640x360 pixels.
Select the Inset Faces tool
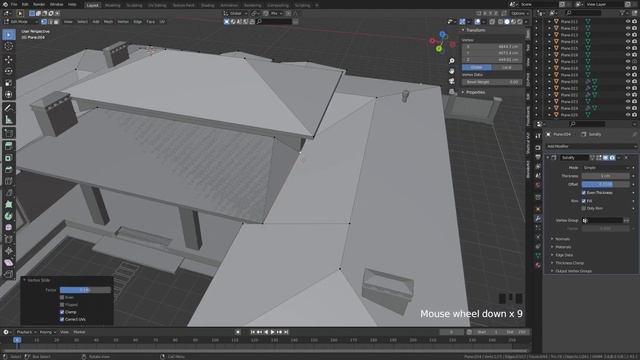point(9,158)
